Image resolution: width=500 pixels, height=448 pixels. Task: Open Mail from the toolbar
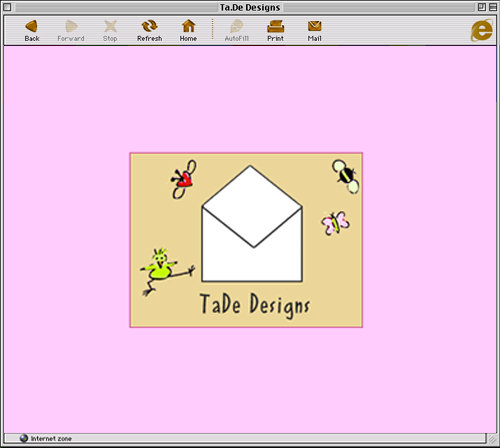(x=314, y=30)
